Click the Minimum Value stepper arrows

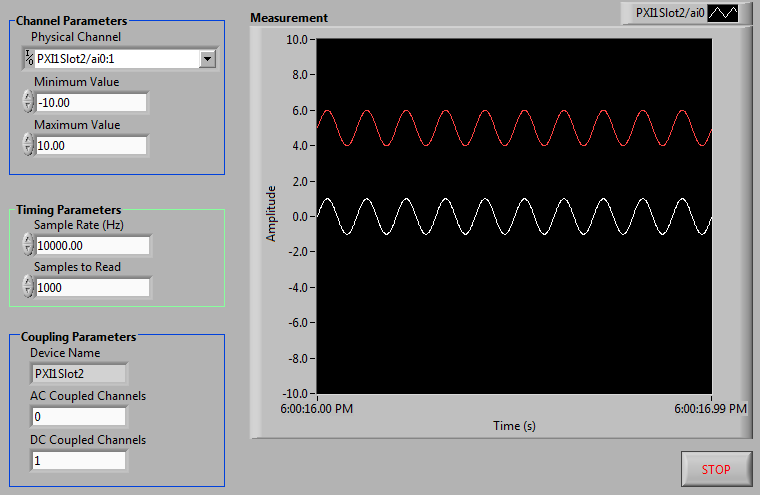click(x=27, y=102)
